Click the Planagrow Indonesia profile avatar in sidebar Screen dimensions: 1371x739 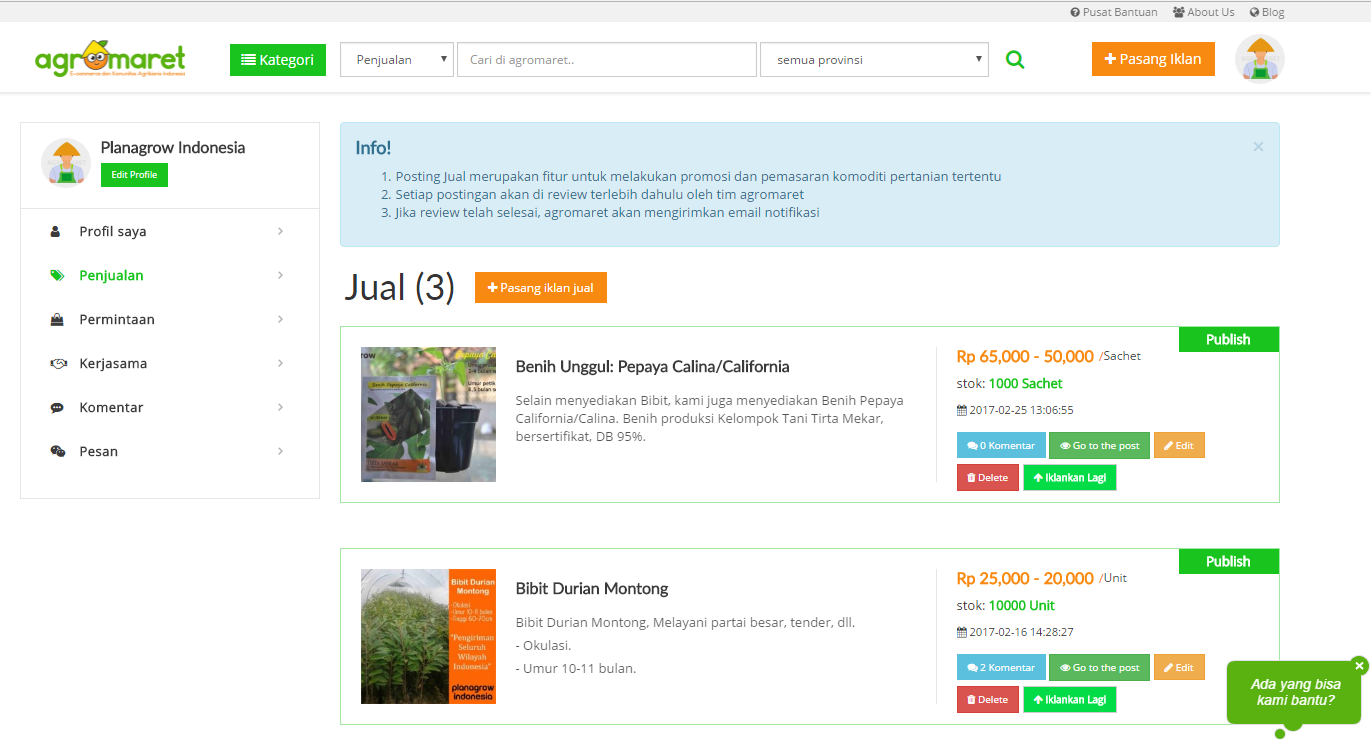[x=66, y=163]
